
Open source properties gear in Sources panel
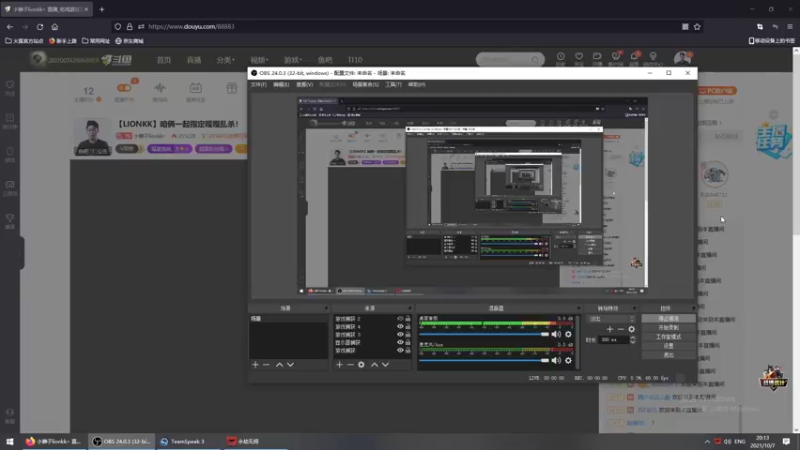pyautogui.click(x=361, y=365)
